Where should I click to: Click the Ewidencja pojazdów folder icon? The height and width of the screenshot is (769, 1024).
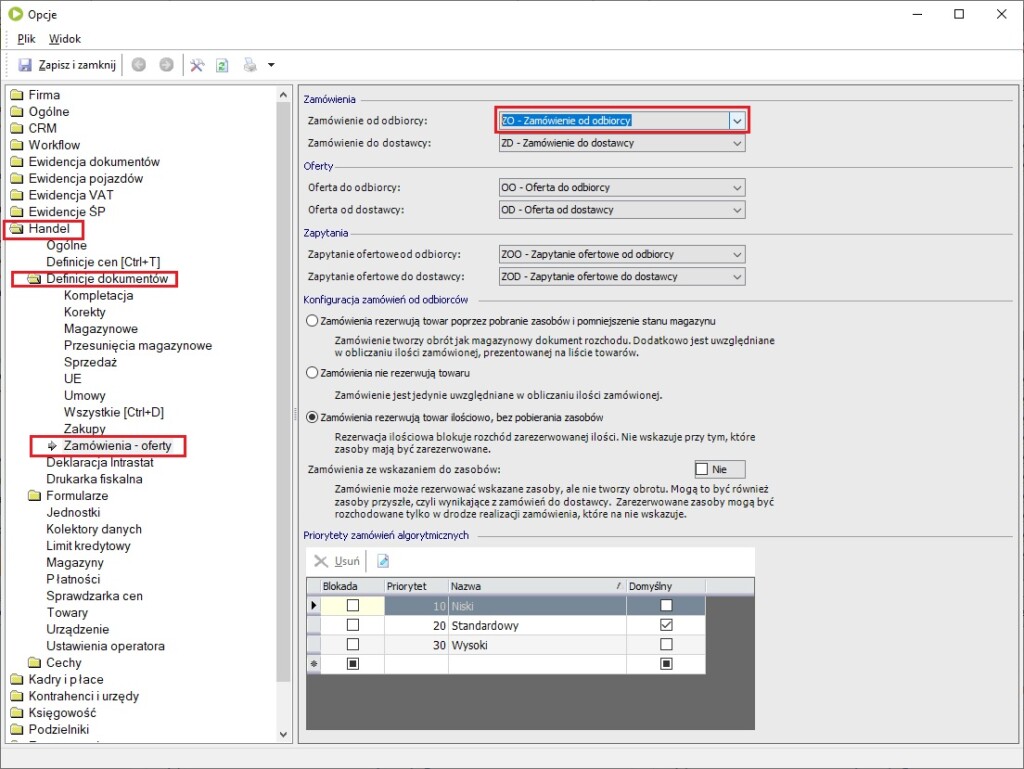coord(17,179)
